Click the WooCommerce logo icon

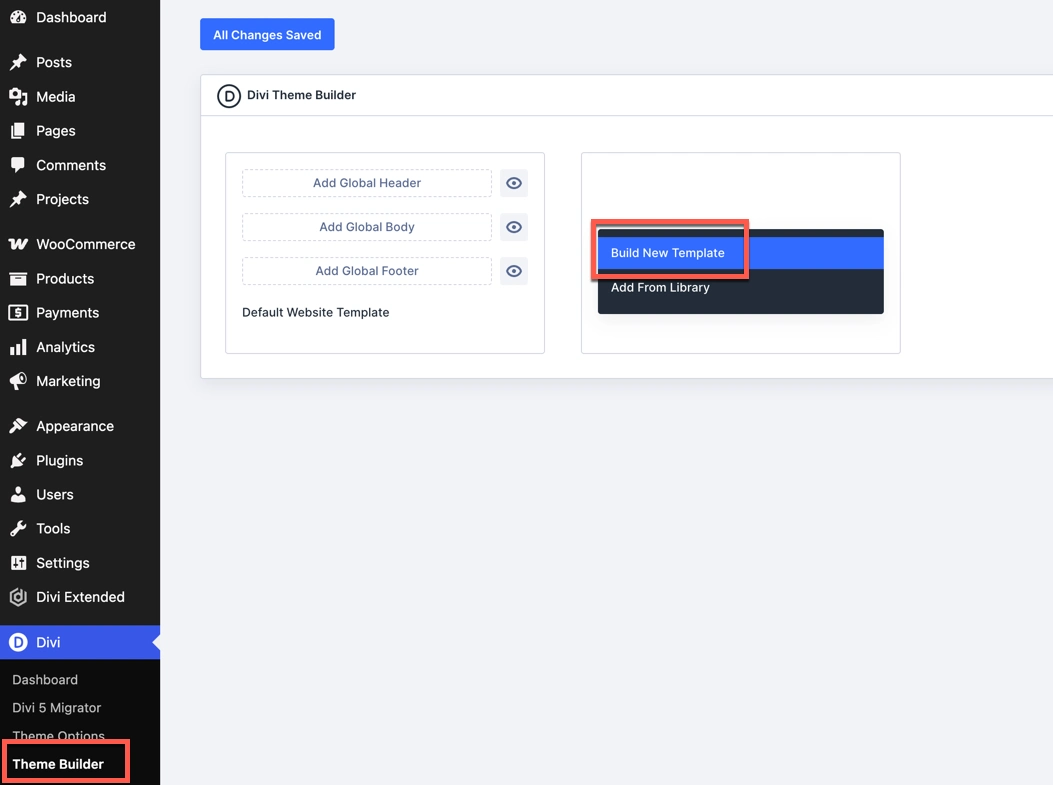tap(18, 244)
